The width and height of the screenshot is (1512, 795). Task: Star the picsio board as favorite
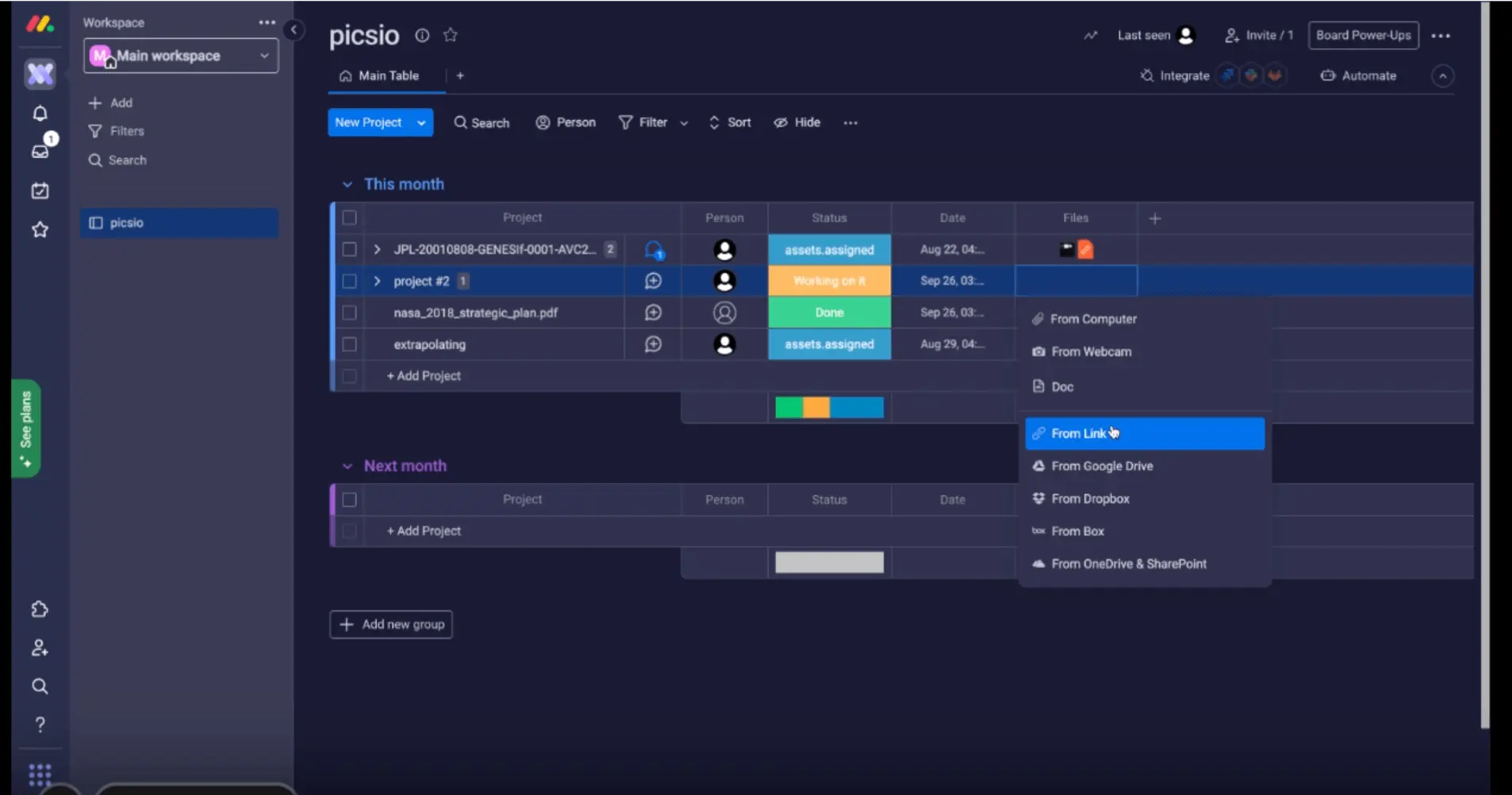(451, 35)
